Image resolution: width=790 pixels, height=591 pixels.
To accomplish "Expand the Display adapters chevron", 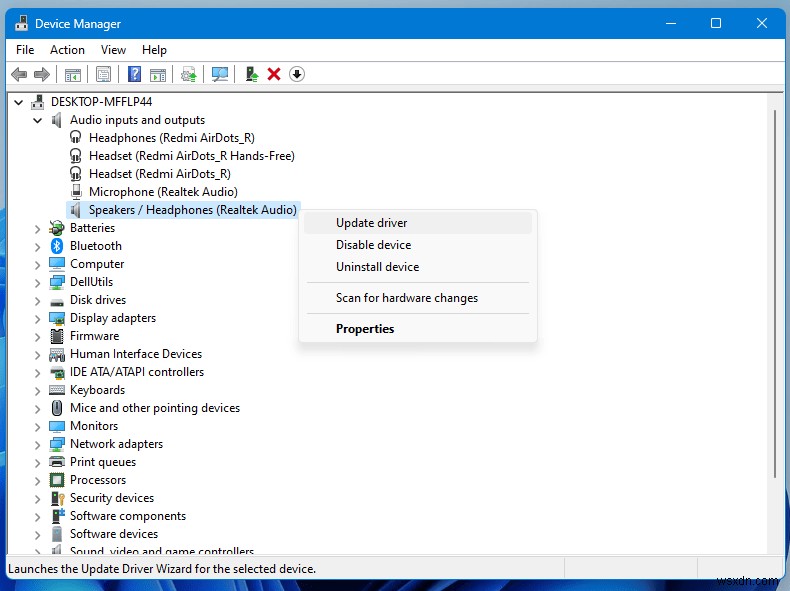I will coord(37,319).
